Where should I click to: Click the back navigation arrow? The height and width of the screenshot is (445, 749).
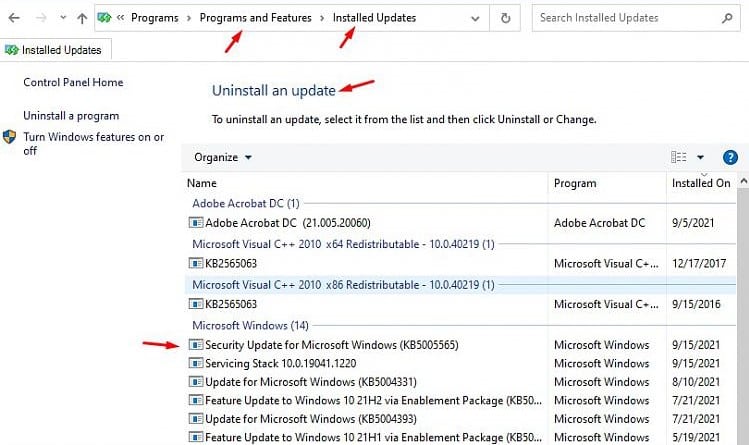pos(14,18)
